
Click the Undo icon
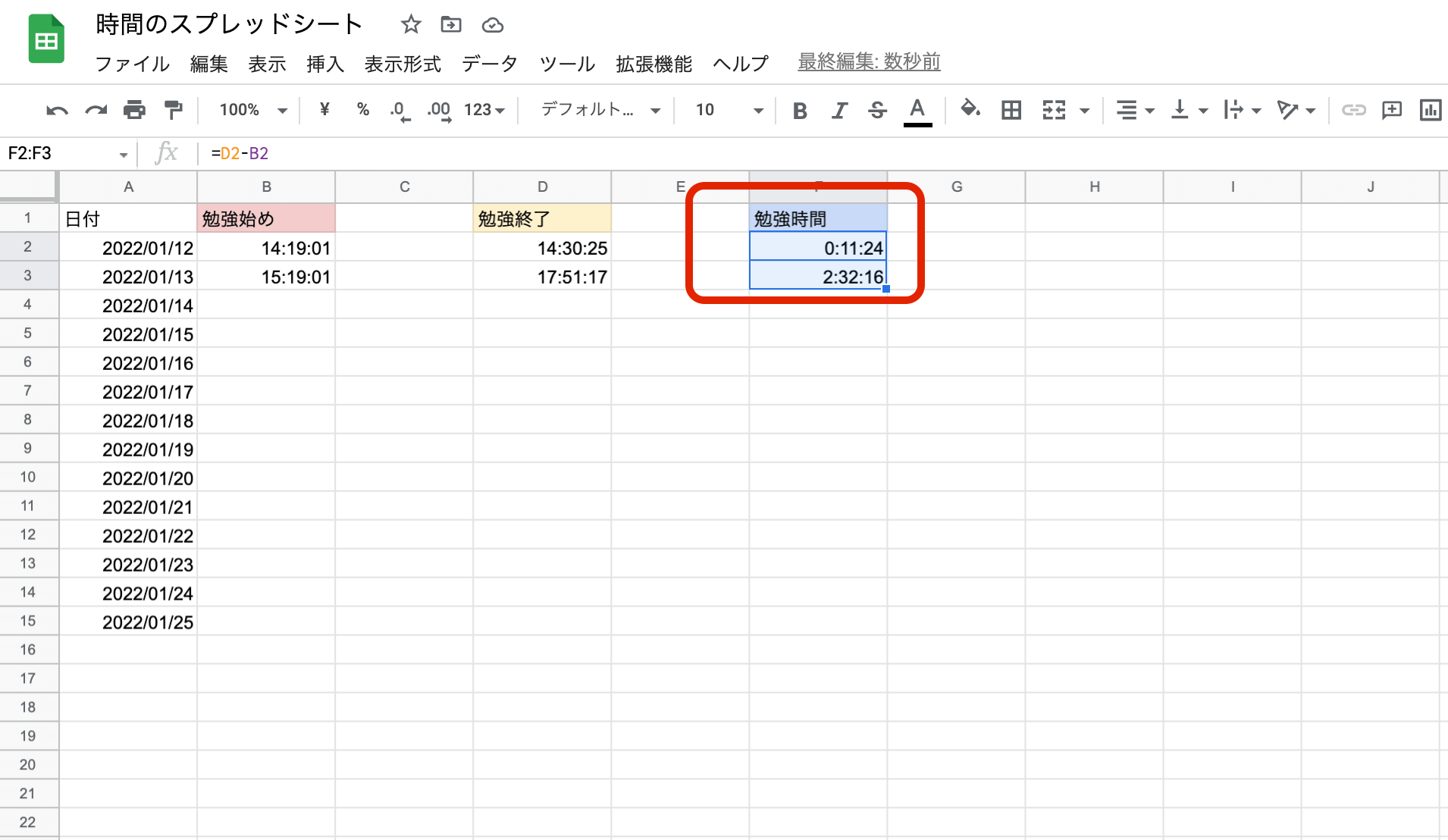57,111
